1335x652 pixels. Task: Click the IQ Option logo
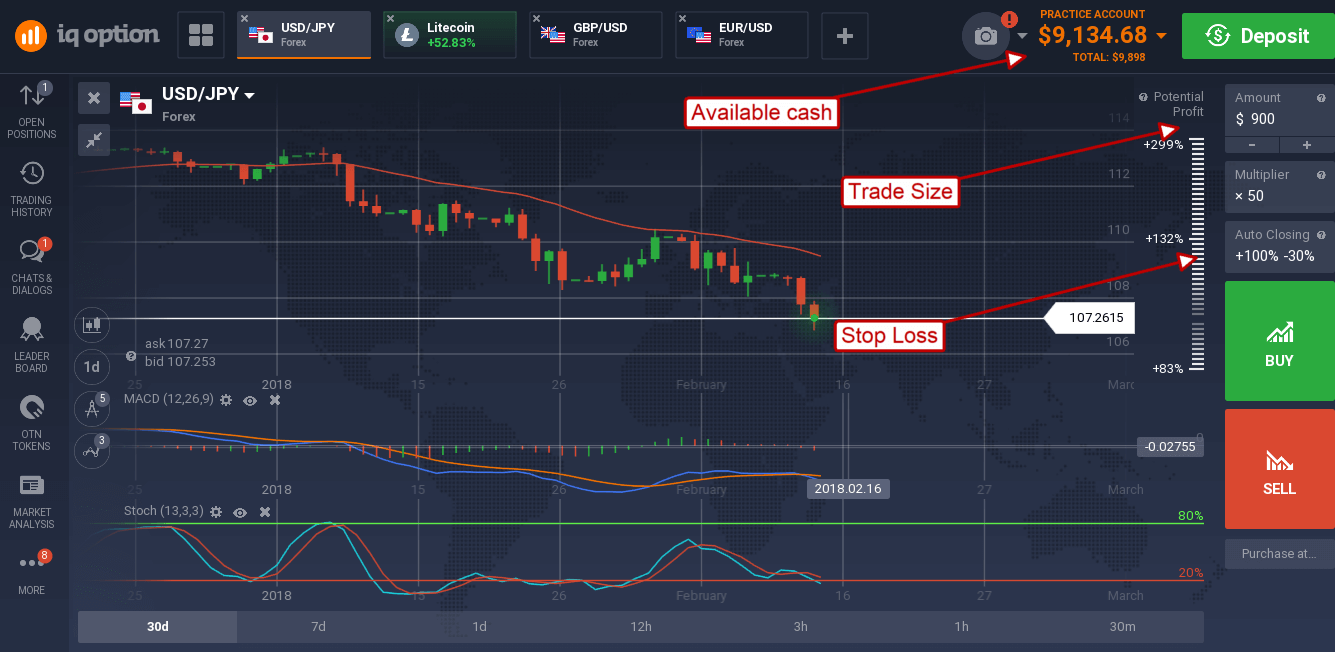click(87, 36)
